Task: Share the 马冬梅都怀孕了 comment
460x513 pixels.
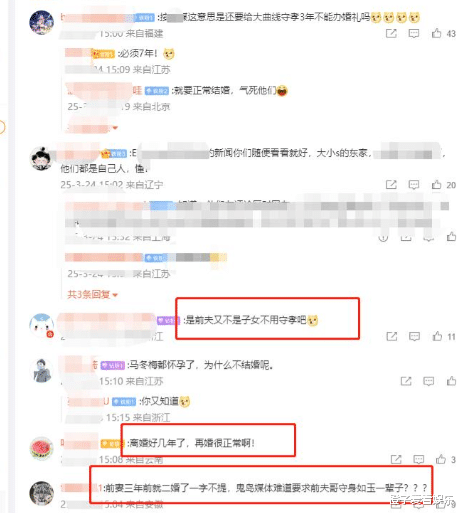Action: click(x=406, y=381)
